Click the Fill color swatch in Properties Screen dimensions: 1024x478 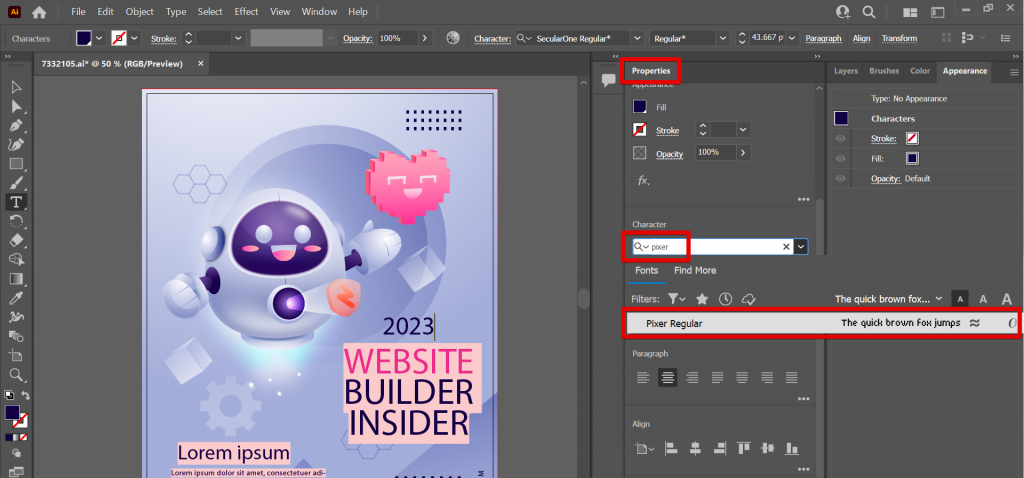[640, 107]
